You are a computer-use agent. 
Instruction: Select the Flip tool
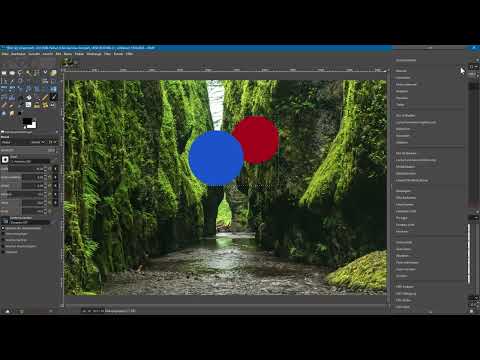tap(53, 89)
